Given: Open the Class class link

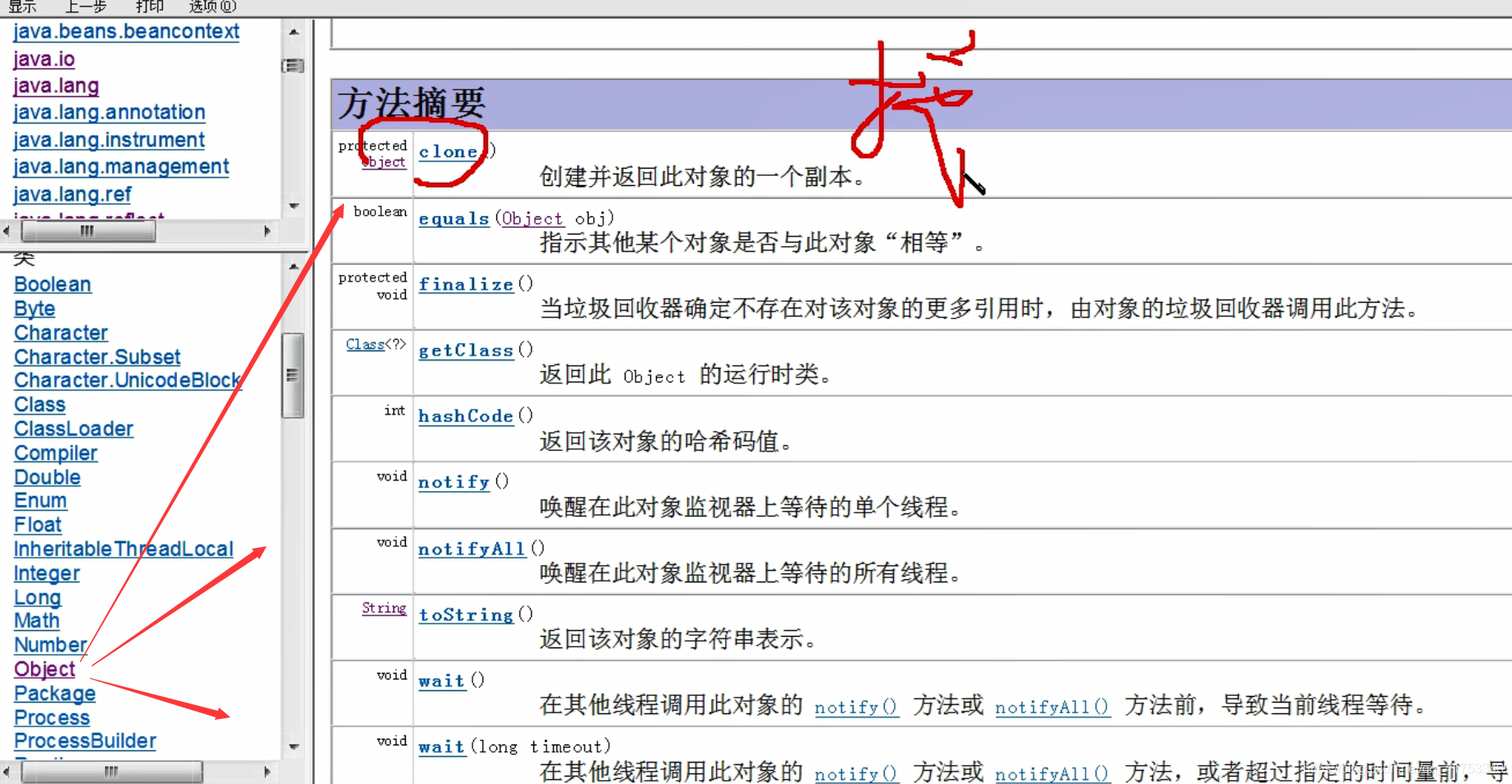Looking at the screenshot, I should click(40, 405).
